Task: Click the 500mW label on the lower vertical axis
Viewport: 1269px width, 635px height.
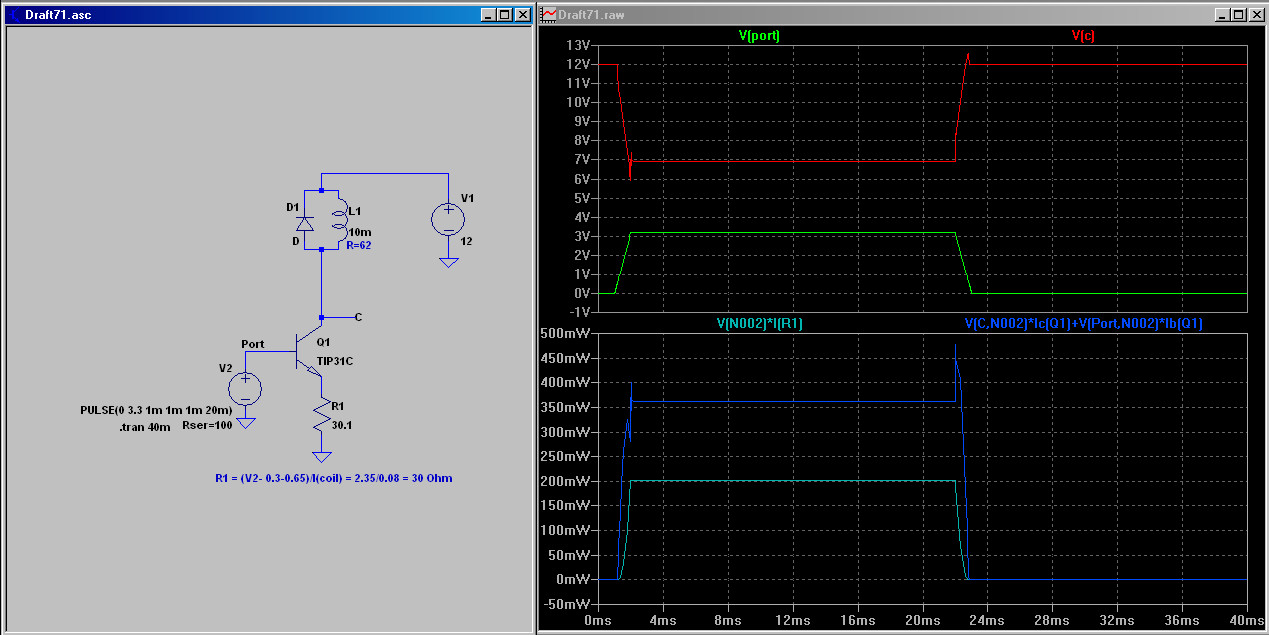Action: (x=566, y=333)
